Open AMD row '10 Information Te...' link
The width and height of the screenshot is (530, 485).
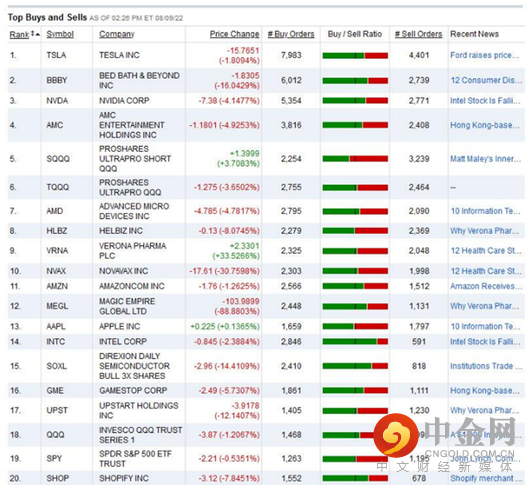(485, 211)
